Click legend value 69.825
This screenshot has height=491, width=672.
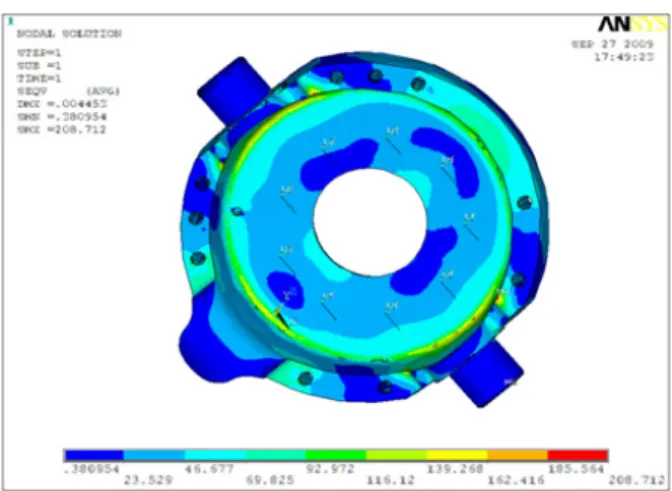(x=270, y=480)
